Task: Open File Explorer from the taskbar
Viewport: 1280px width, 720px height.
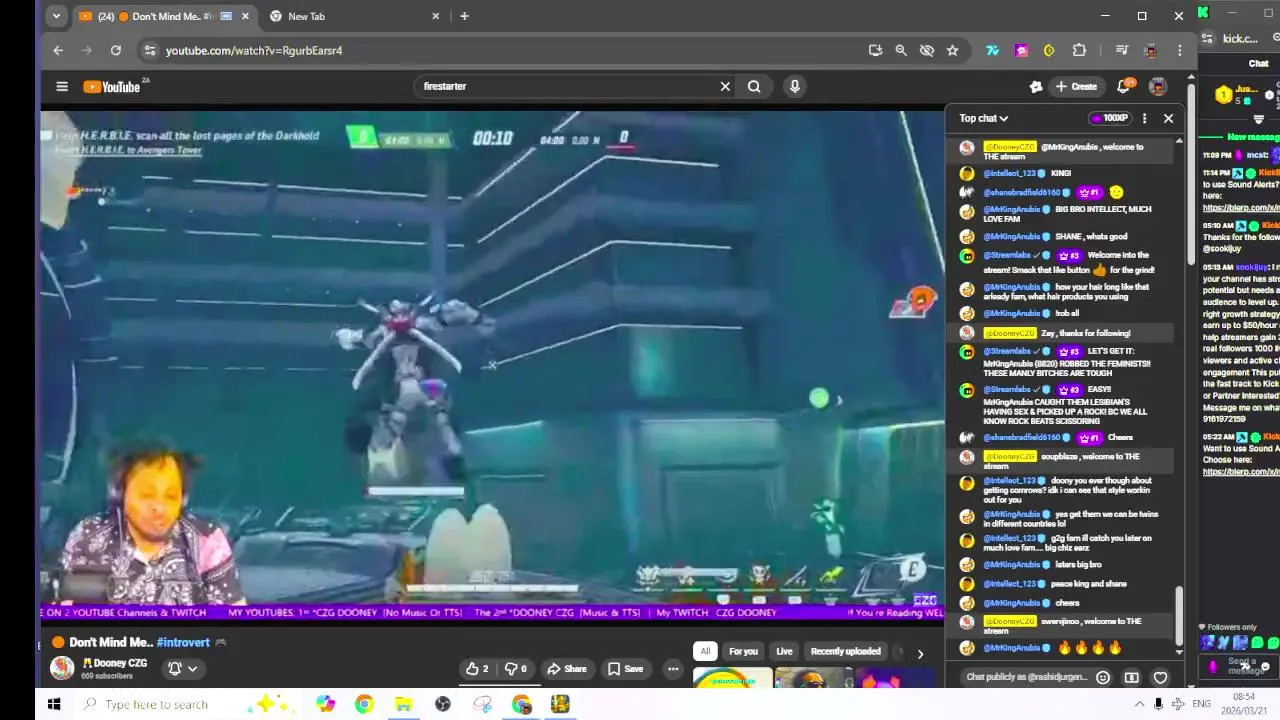Action: pyautogui.click(x=403, y=704)
